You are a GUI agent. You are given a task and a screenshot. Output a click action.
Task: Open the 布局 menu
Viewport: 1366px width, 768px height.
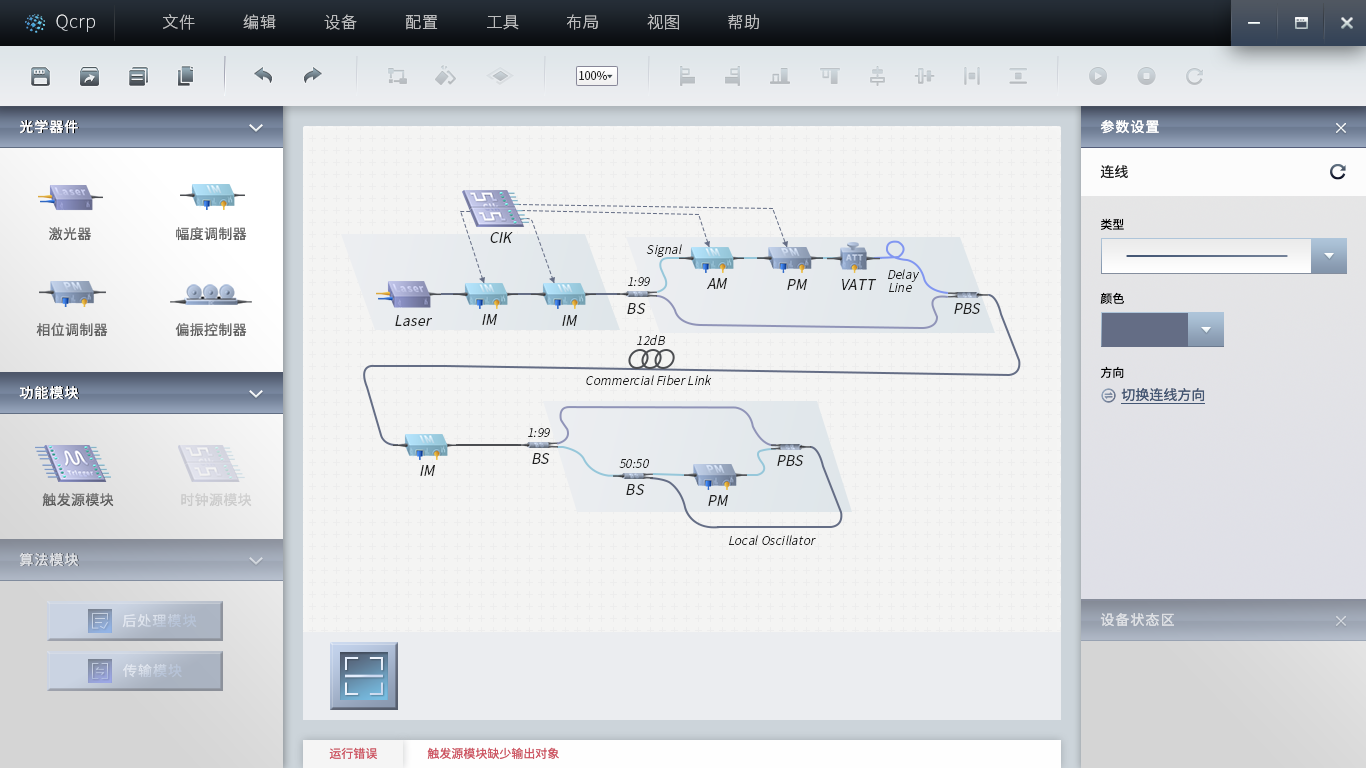(584, 22)
